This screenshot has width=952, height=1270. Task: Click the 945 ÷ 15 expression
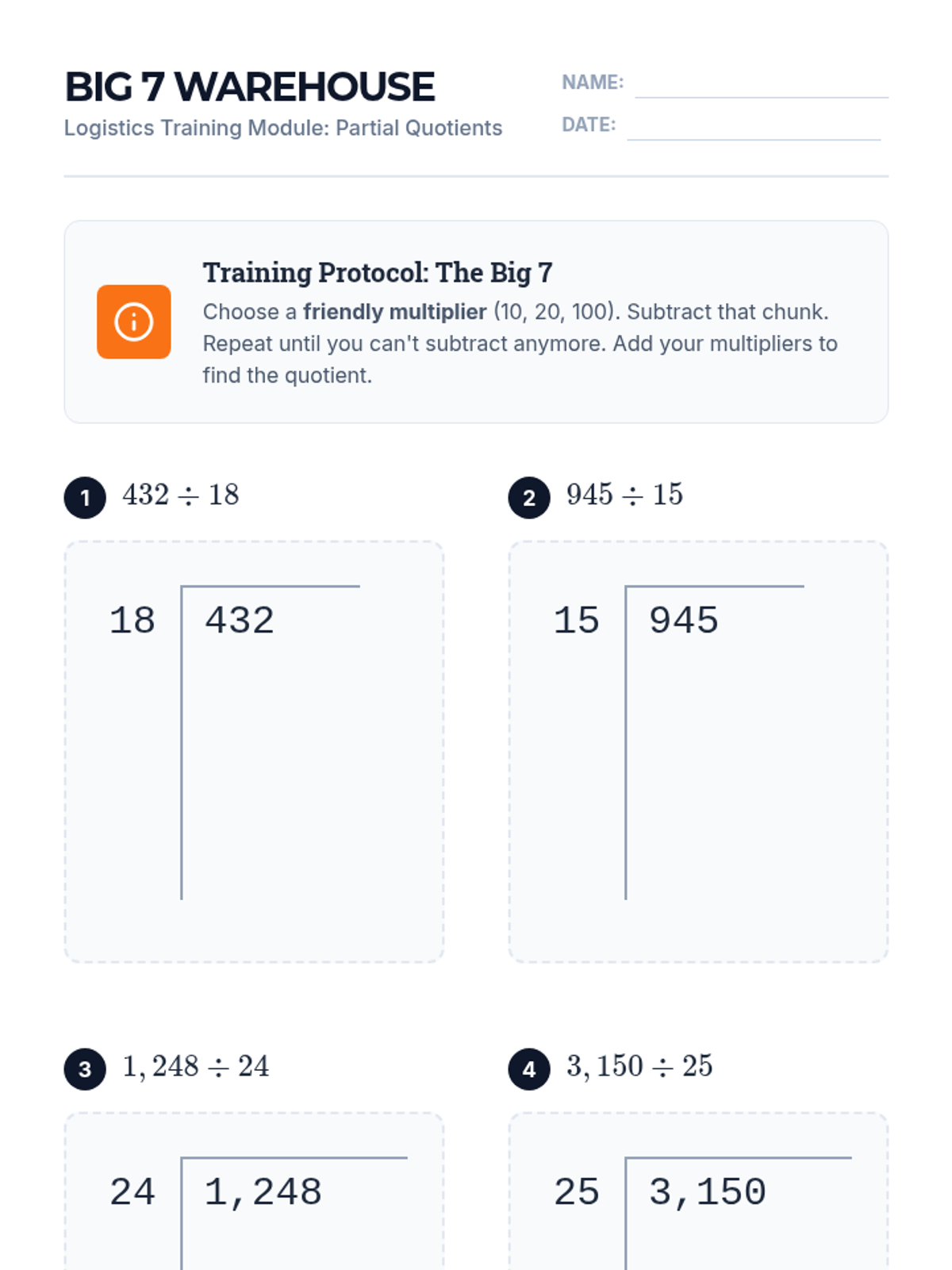click(625, 495)
